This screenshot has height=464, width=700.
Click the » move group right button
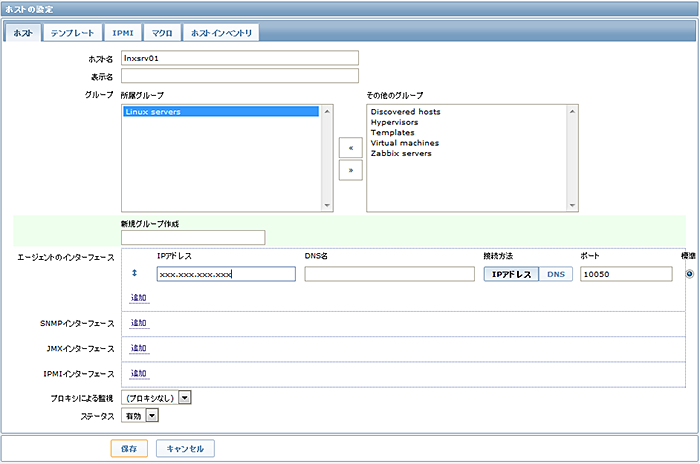pos(350,170)
